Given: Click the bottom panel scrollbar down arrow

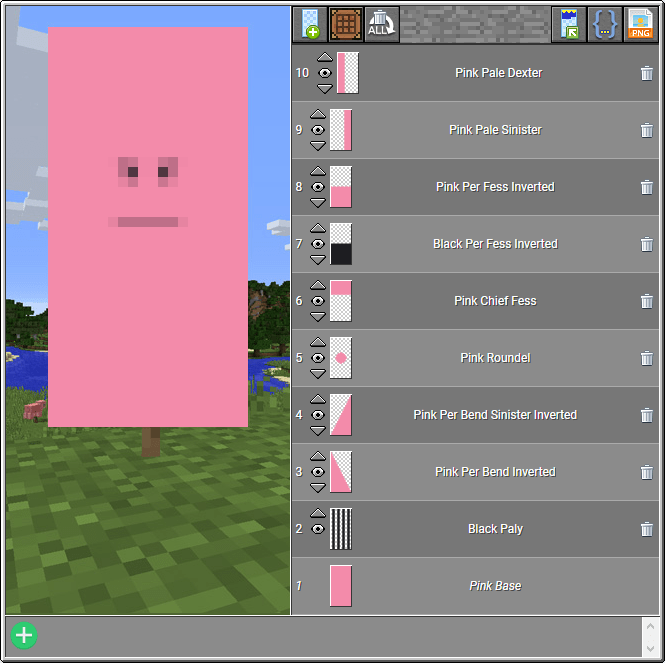Looking at the screenshot, I should [x=648, y=649].
